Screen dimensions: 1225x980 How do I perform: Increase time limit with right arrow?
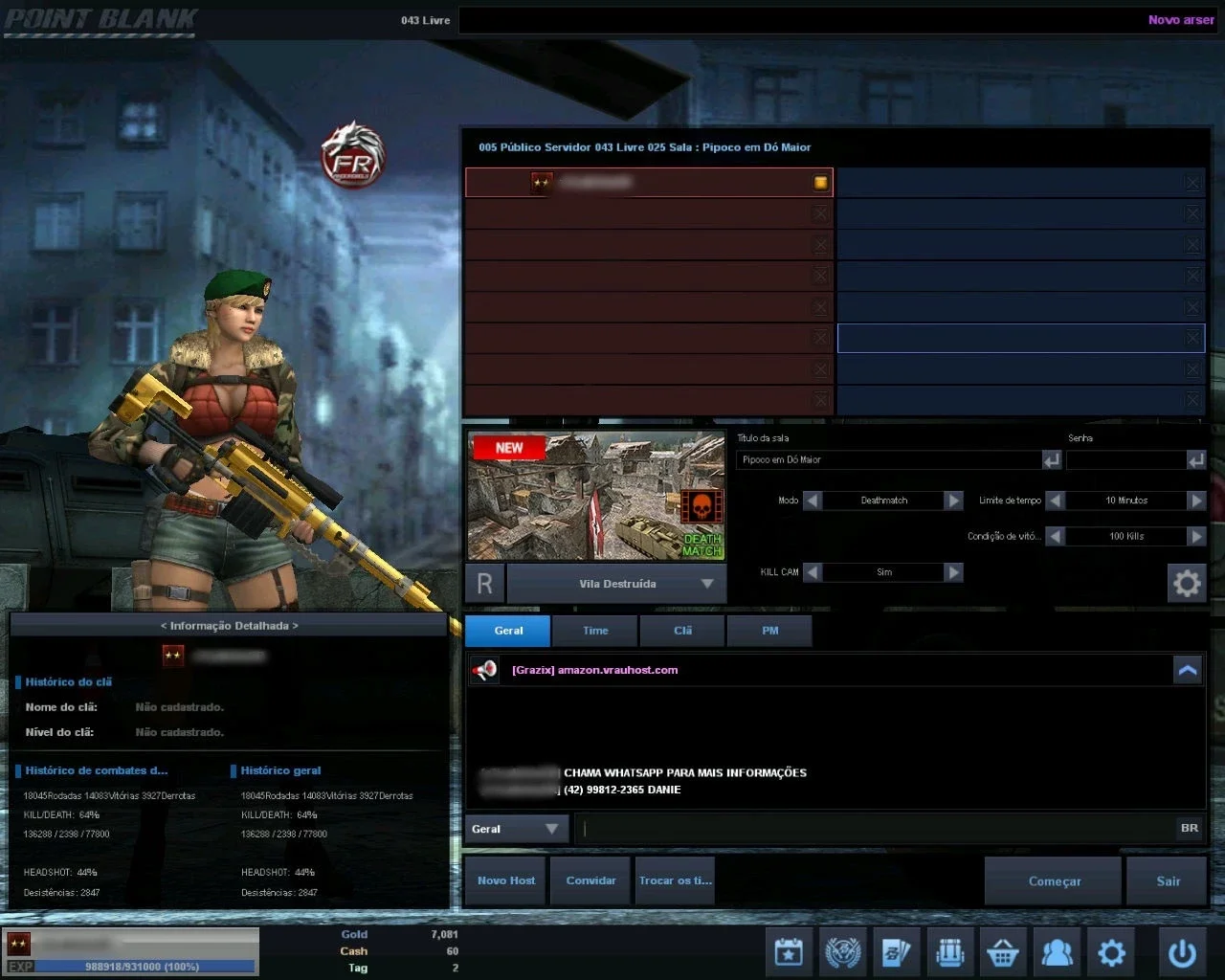1196,501
